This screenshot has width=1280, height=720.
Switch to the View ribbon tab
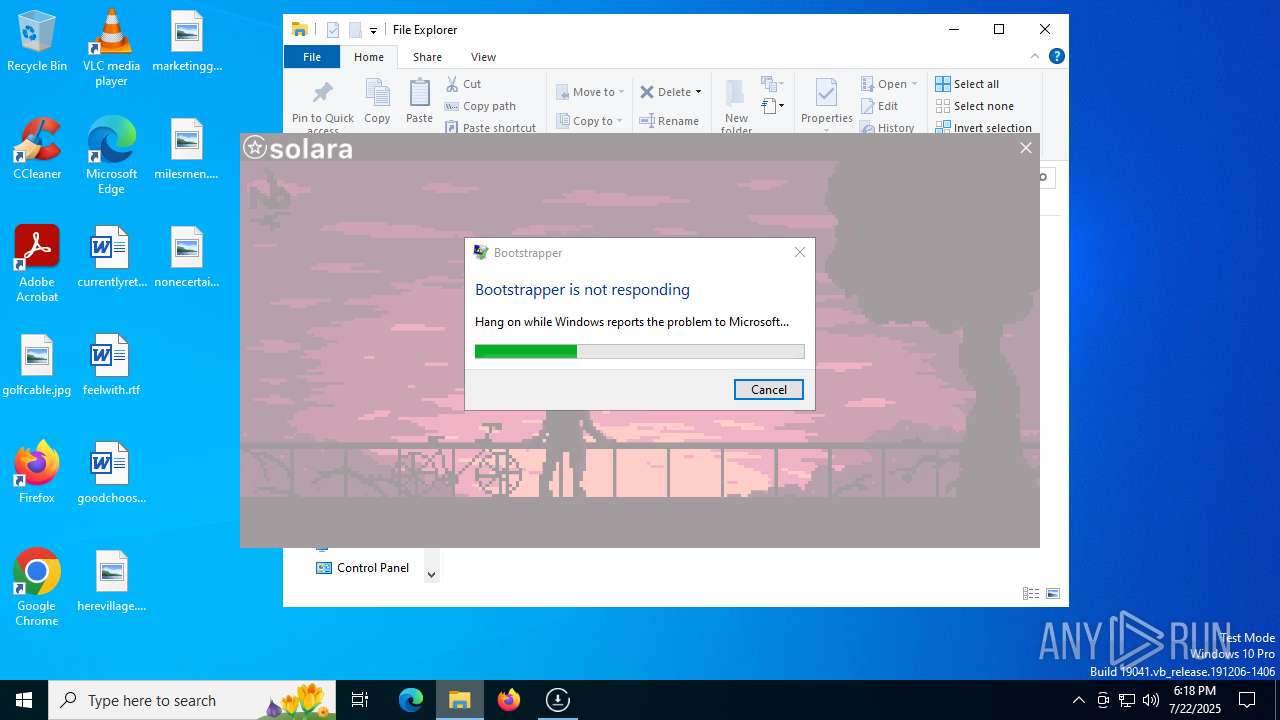pos(483,57)
